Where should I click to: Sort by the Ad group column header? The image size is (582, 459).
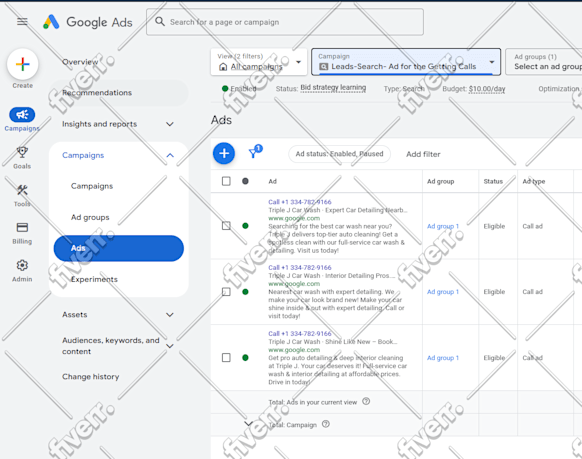tap(440, 181)
